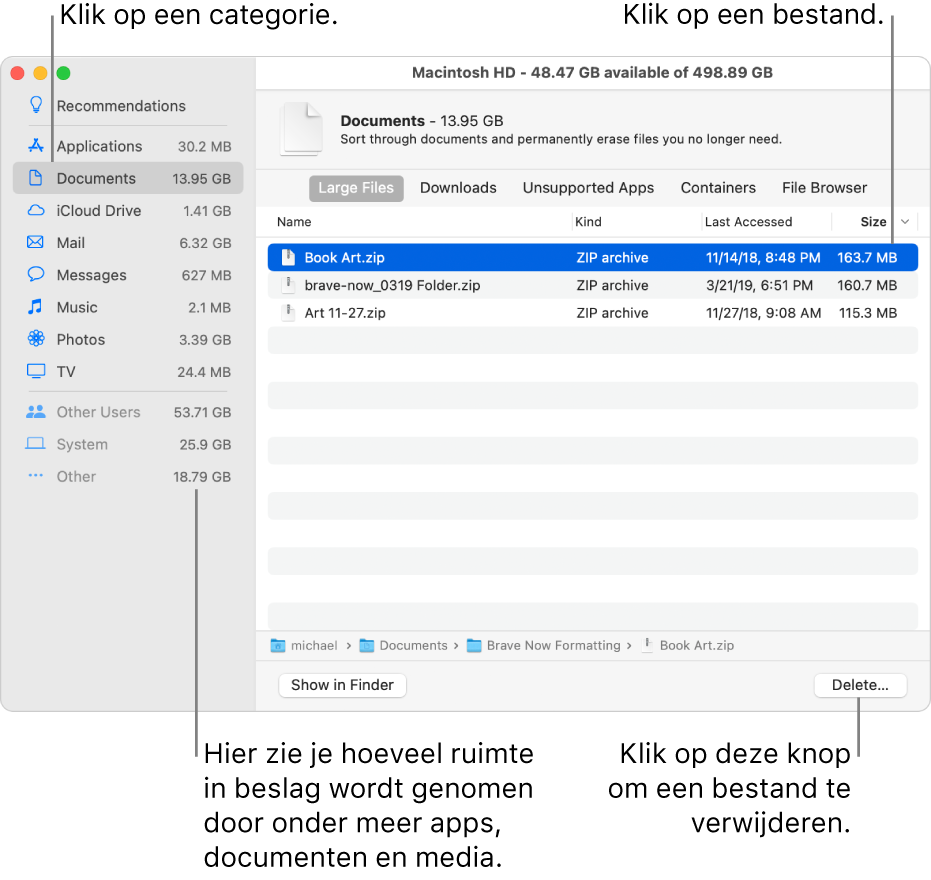The width and height of the screenshot is (931, 880).
Task: Click michael in the path bar
Action: coord(314,645)
